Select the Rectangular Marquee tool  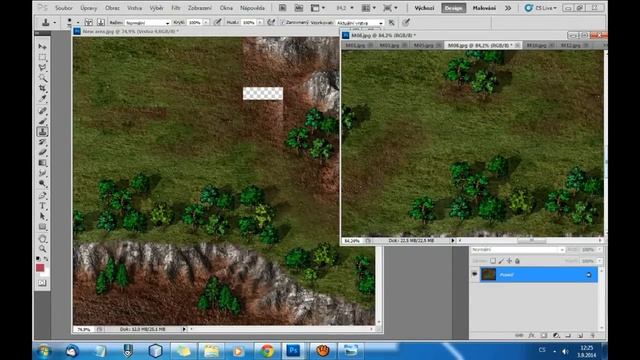pos(42,57)
